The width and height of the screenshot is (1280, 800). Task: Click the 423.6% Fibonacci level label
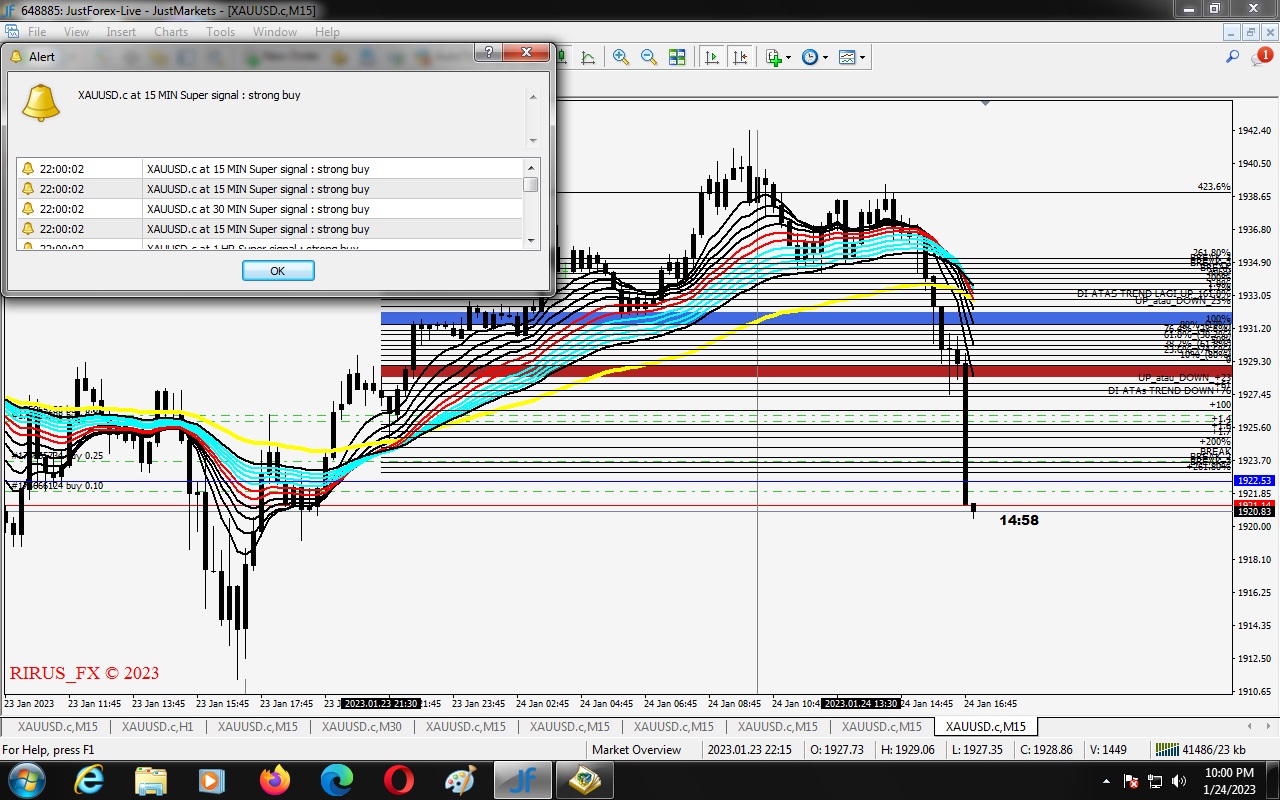[x=1214, y=187]
